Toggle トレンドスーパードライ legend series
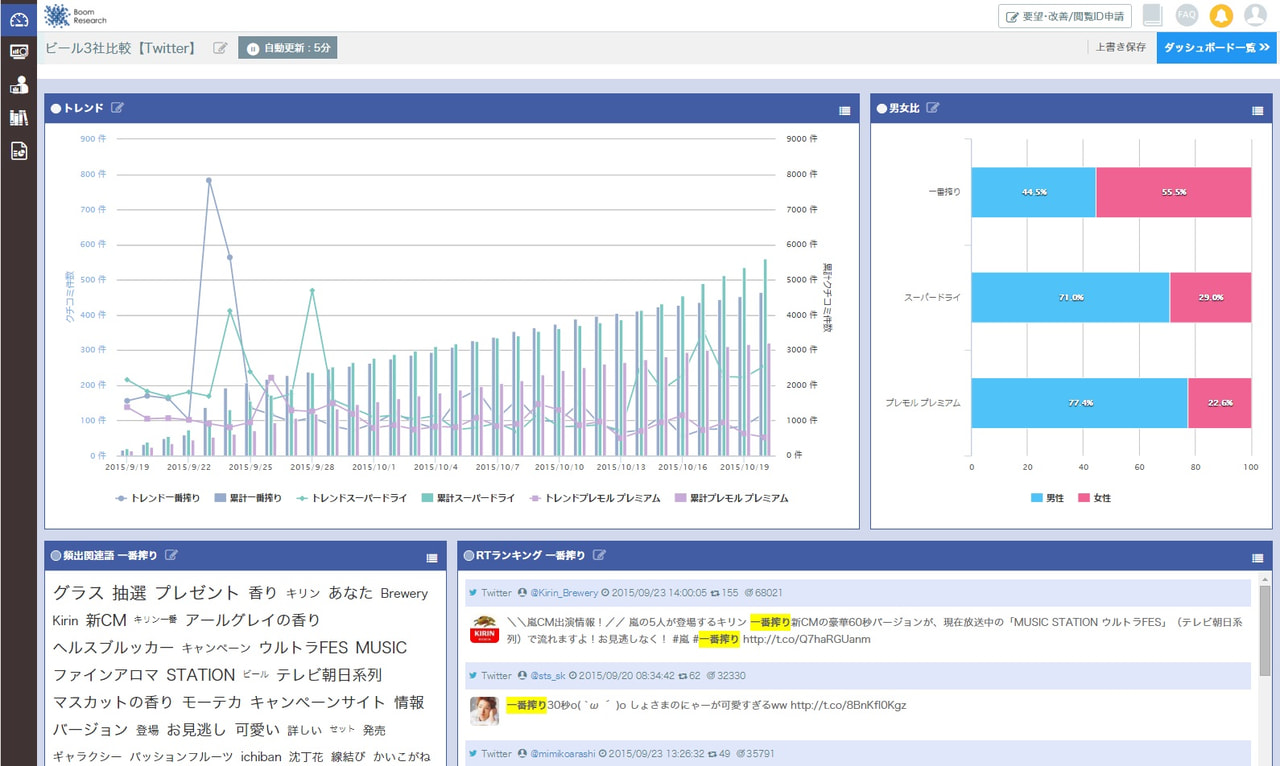The image size is (1280, 766). pyautogui.click(x=351, y=497)
